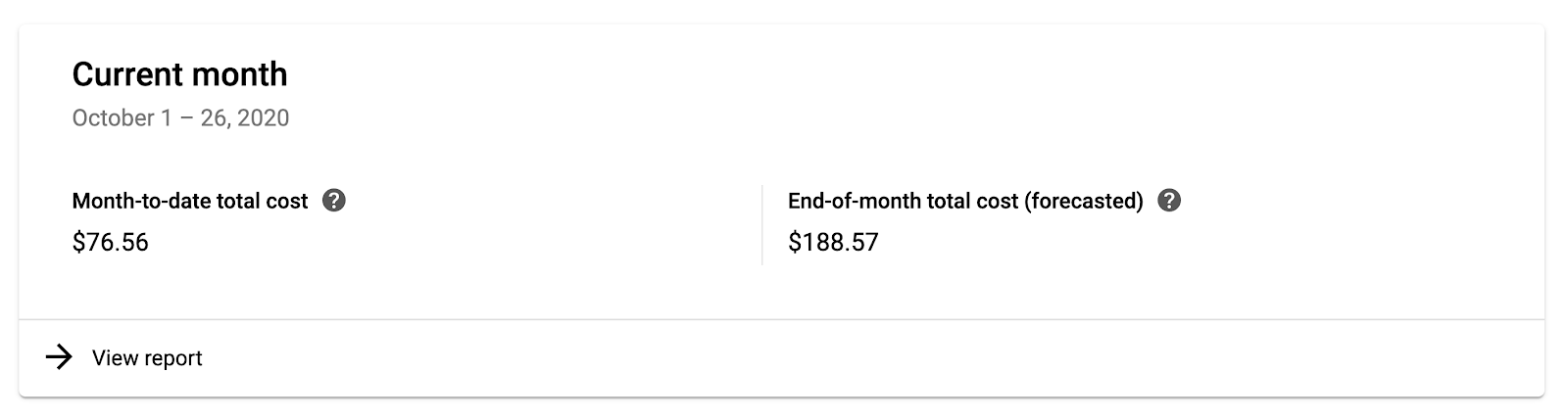Image resolution: width=1568 pixels, height=419 pixels.
Task: Click help icon beside Month-to-date total cost
Action: (x=334, y=201)
